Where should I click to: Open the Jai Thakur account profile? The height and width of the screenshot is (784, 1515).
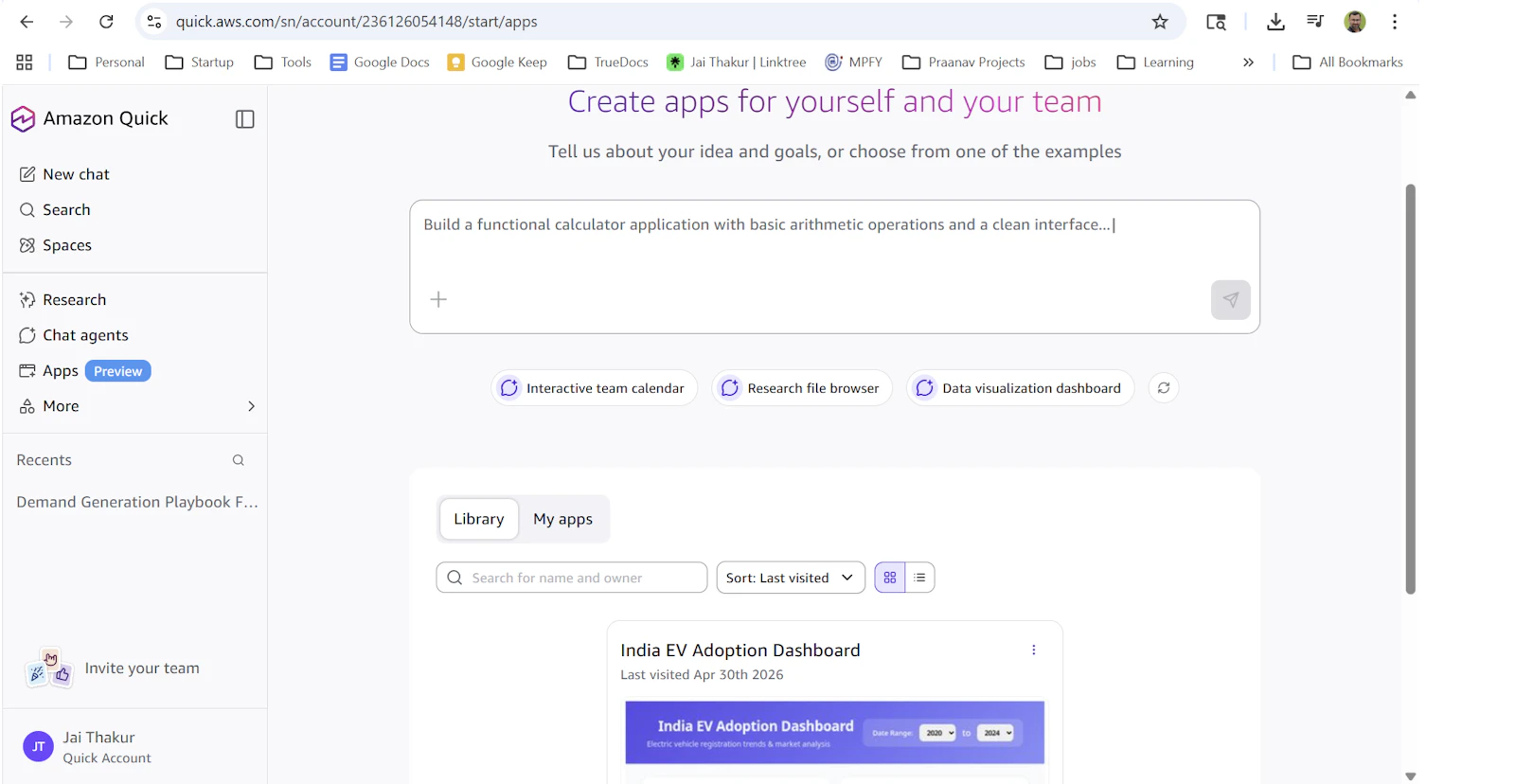point(87,747)
